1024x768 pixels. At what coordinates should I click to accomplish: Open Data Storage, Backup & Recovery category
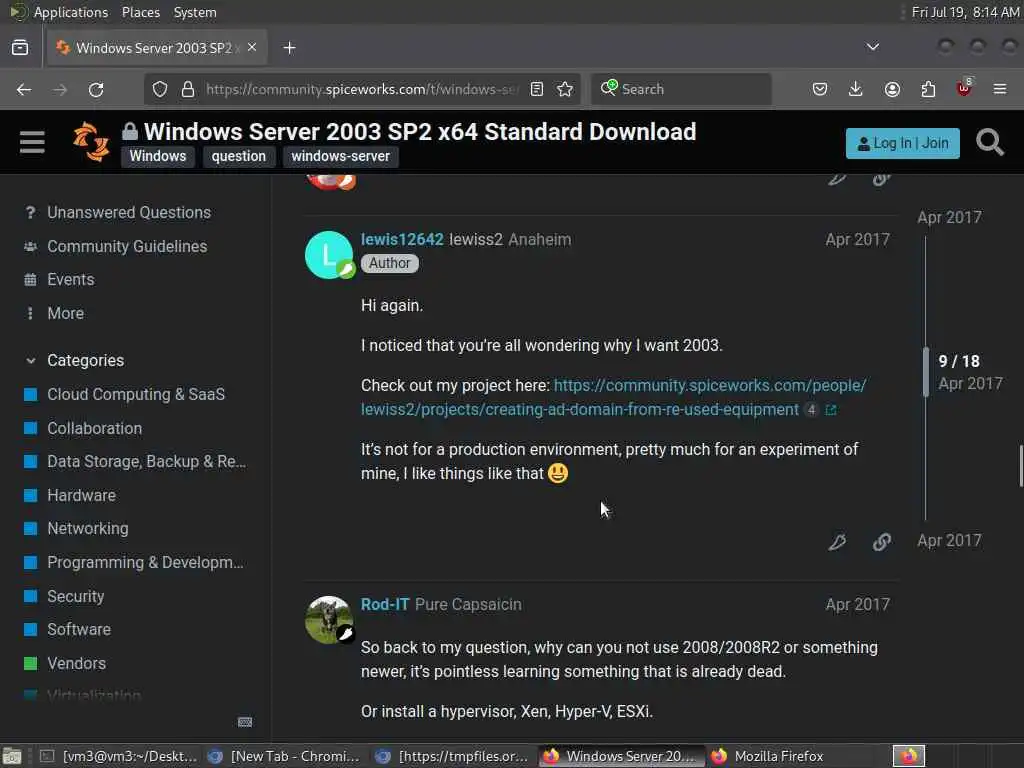[x=146, y=462]
